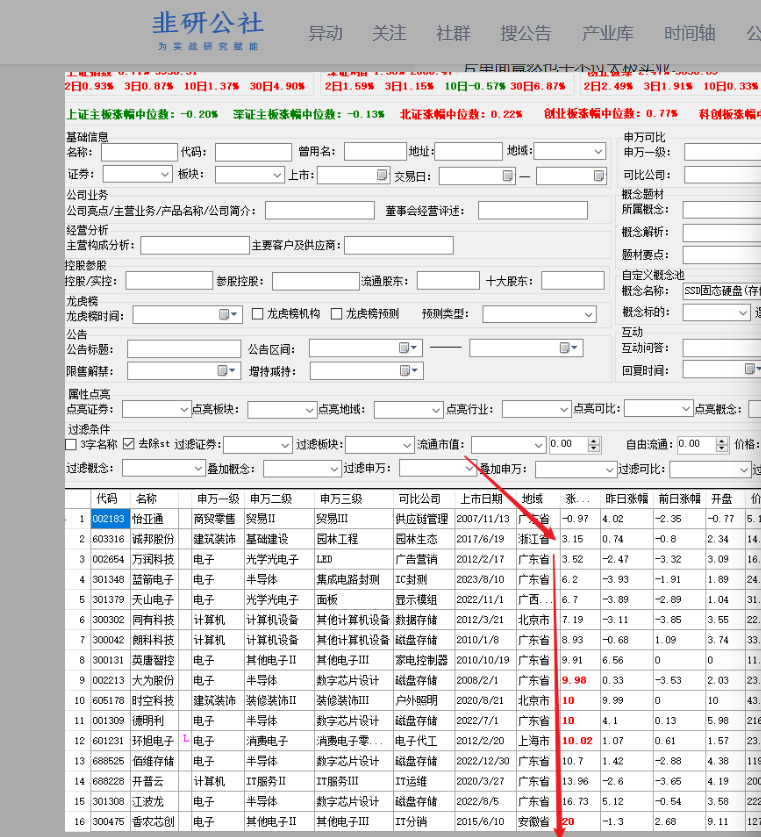Click the 十大股东 input field
The height and width of the screenshot is (837, 761).
[x=573, y=280]
